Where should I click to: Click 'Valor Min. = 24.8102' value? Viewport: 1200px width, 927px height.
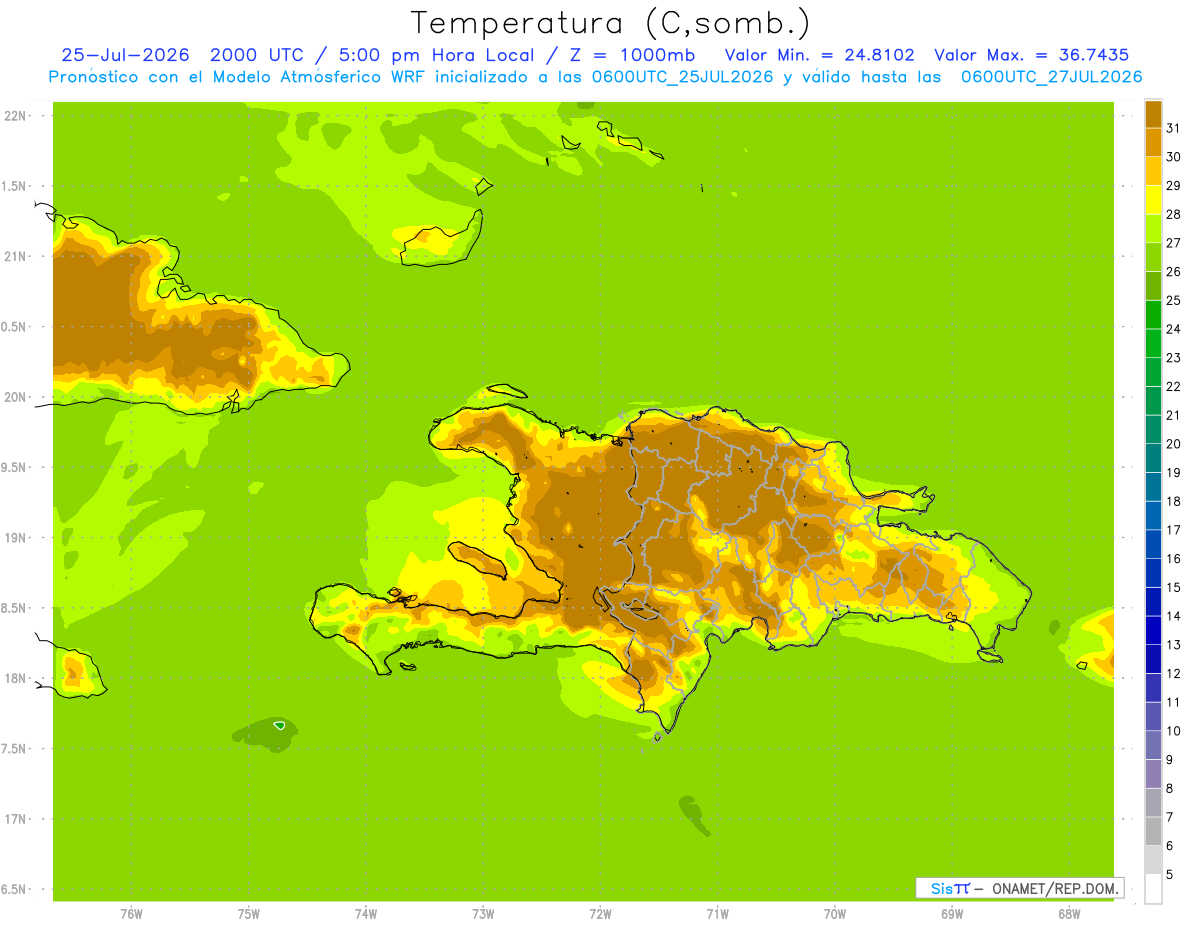click(x=819, y=55)
